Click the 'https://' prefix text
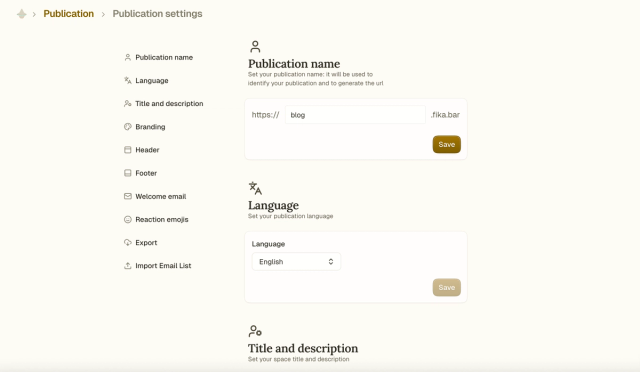 pos(265,115)
